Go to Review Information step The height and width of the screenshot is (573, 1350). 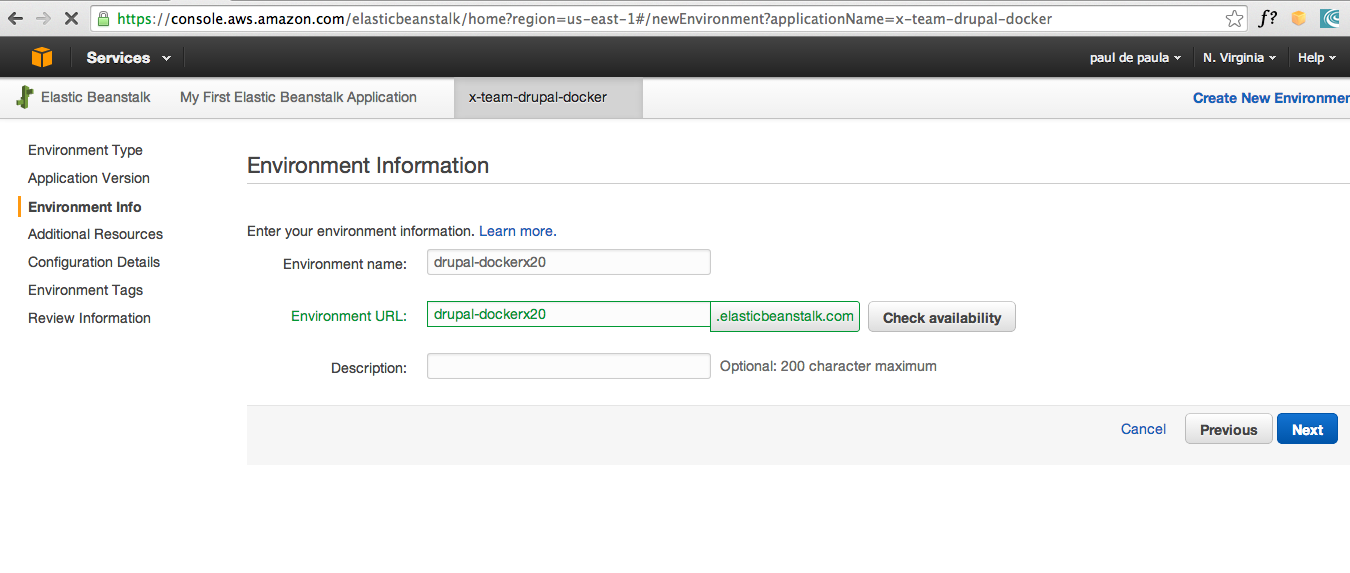coord(89,318)
